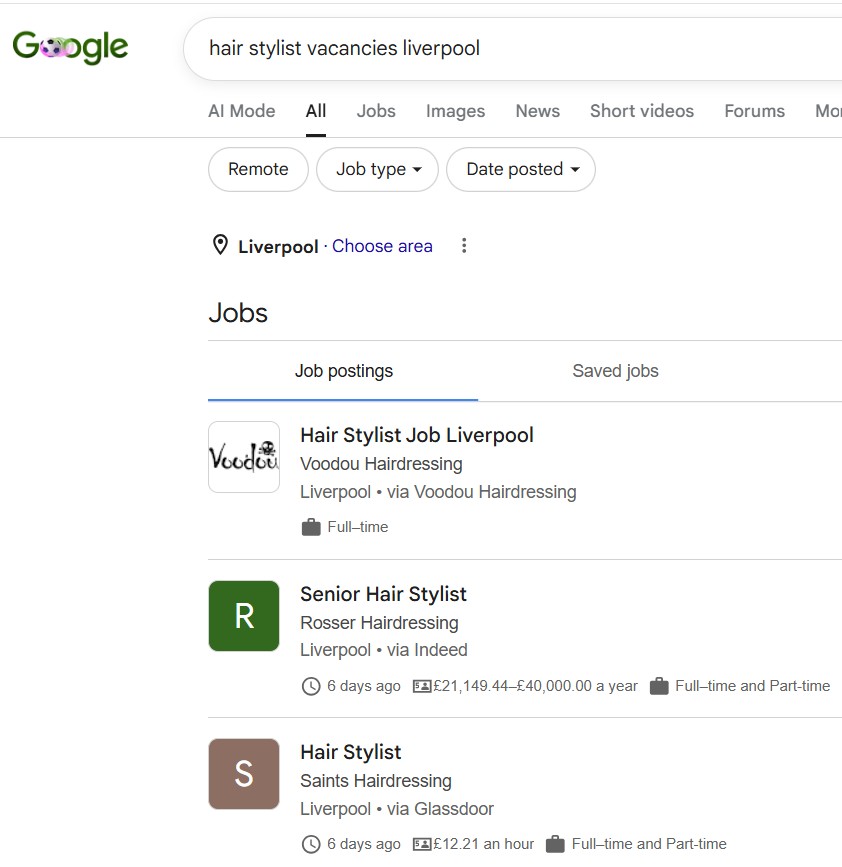The image size is (842, 867).
Task: Click the clock icon in Rosser listing
Action: coord(311,686)
